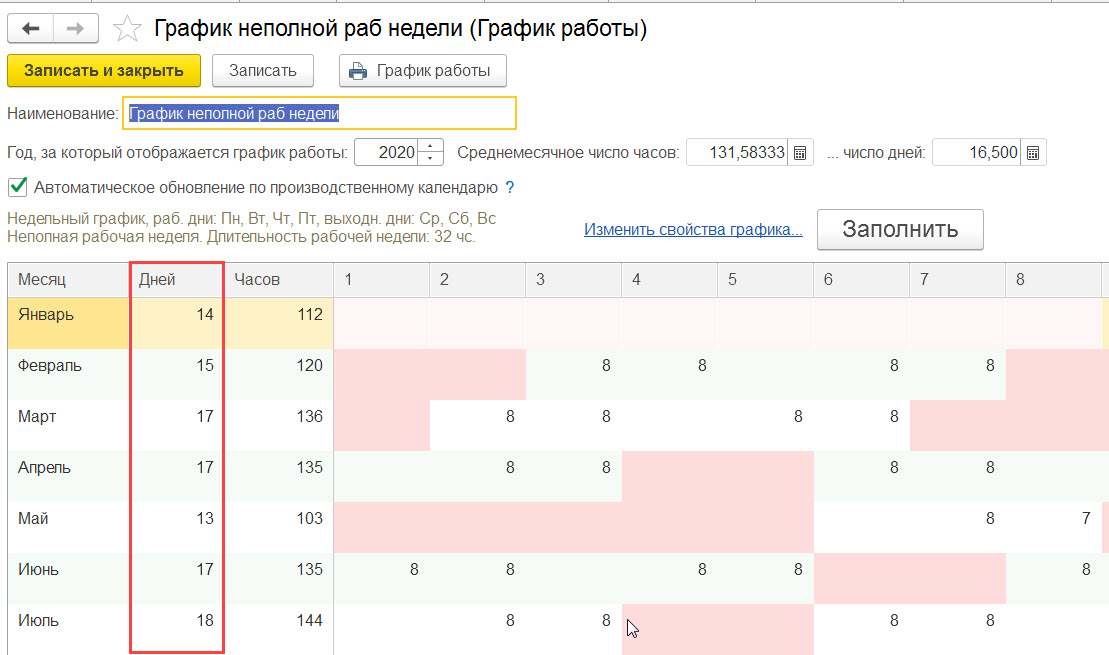This screenshot has width=1109, height=655.
Task: Decrease the year with the stepper down arrow
Action: [430, 158]
